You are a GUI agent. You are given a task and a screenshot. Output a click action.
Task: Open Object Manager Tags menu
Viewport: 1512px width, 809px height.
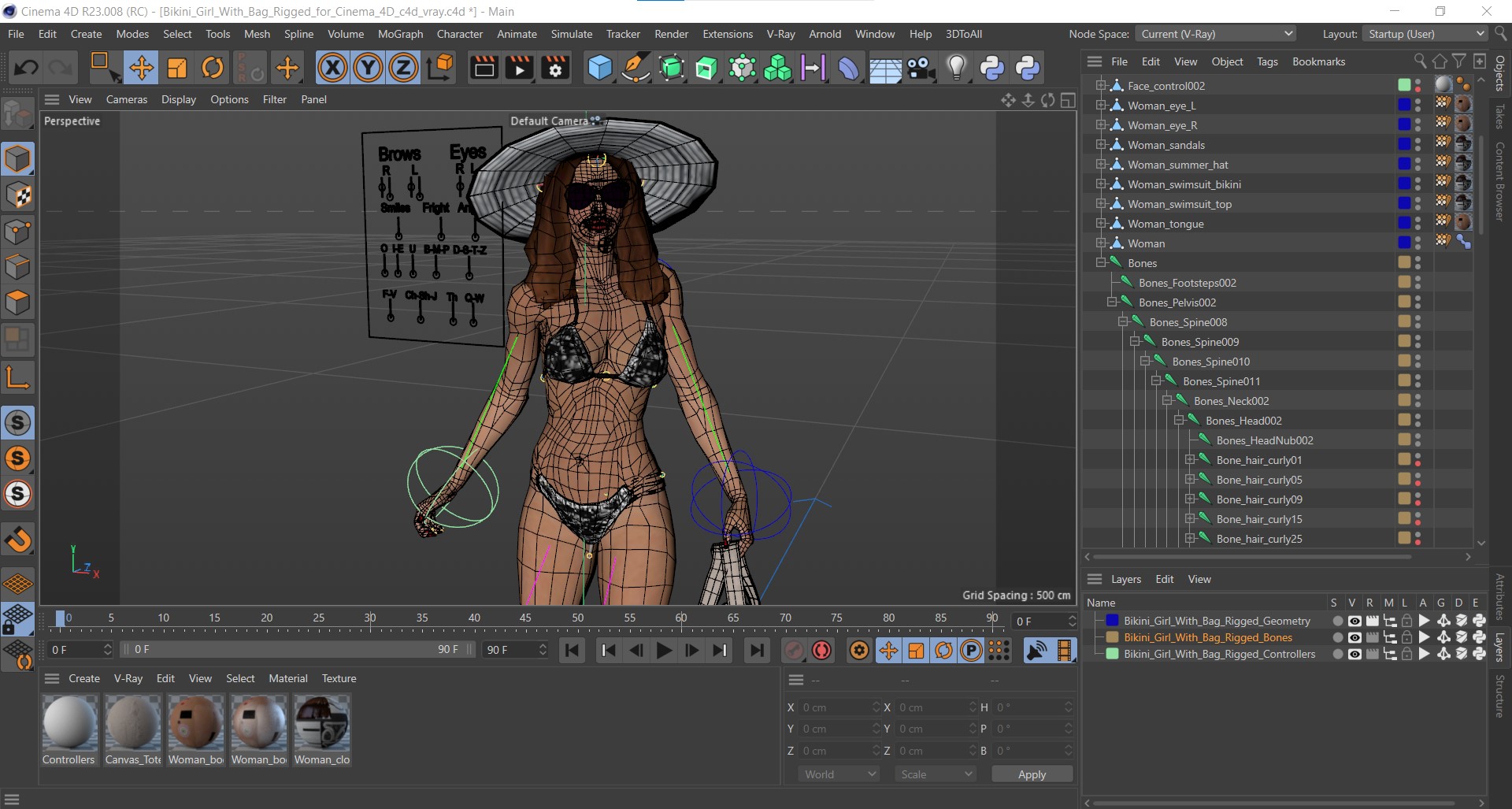click(1267, 61)
